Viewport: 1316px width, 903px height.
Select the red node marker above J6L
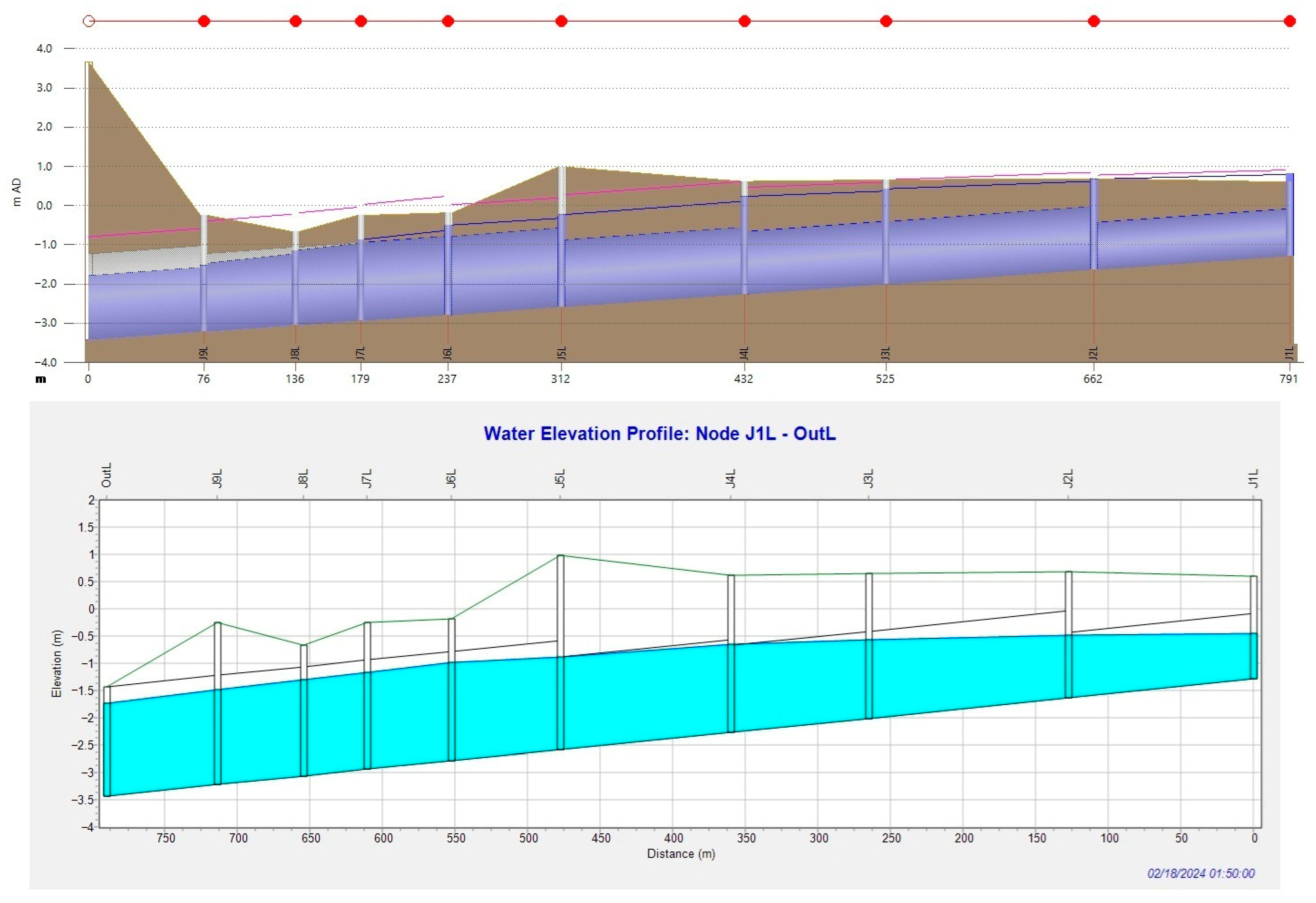[x=448, y=22]
